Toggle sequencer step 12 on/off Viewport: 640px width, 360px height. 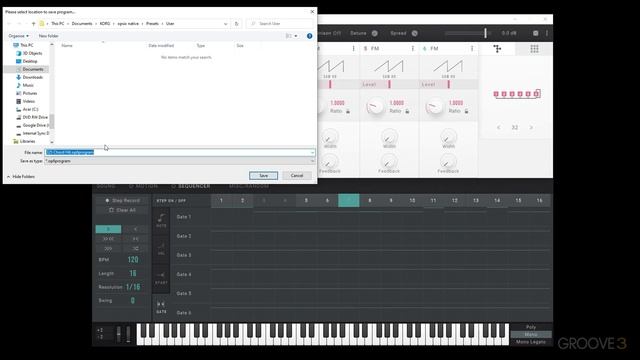pyautogui.click(x=455, y=200)
